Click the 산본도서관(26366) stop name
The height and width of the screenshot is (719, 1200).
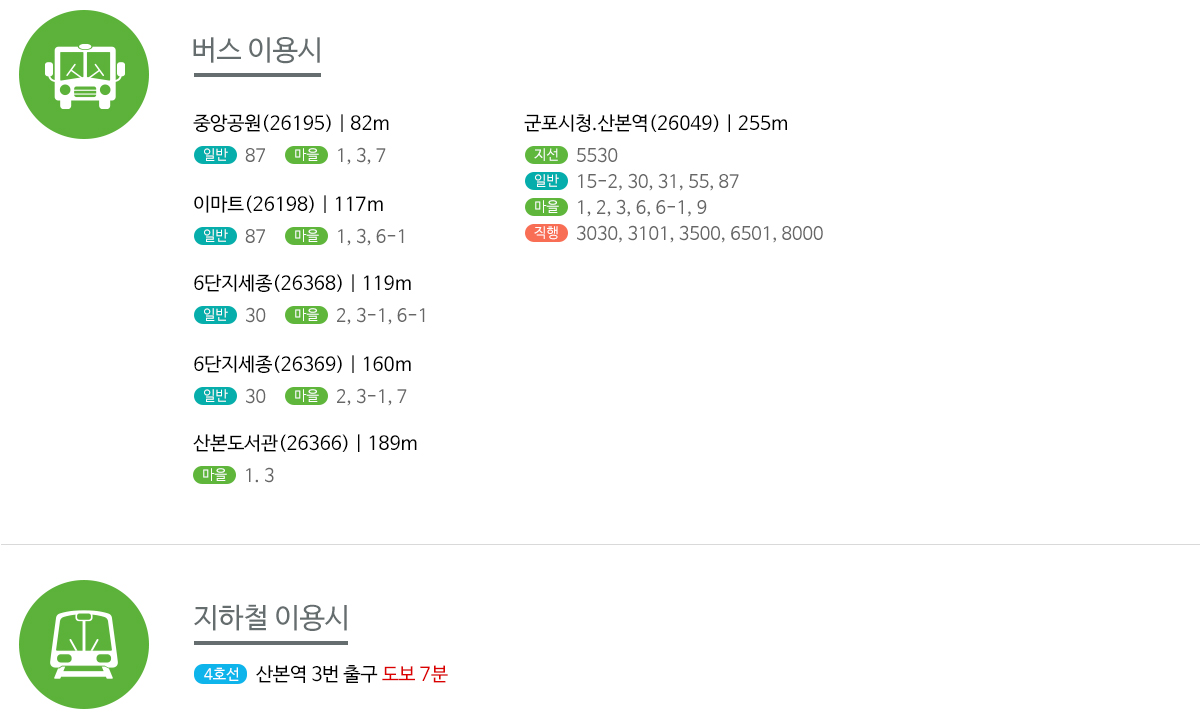pyautogui.click(x=270, y=443)
